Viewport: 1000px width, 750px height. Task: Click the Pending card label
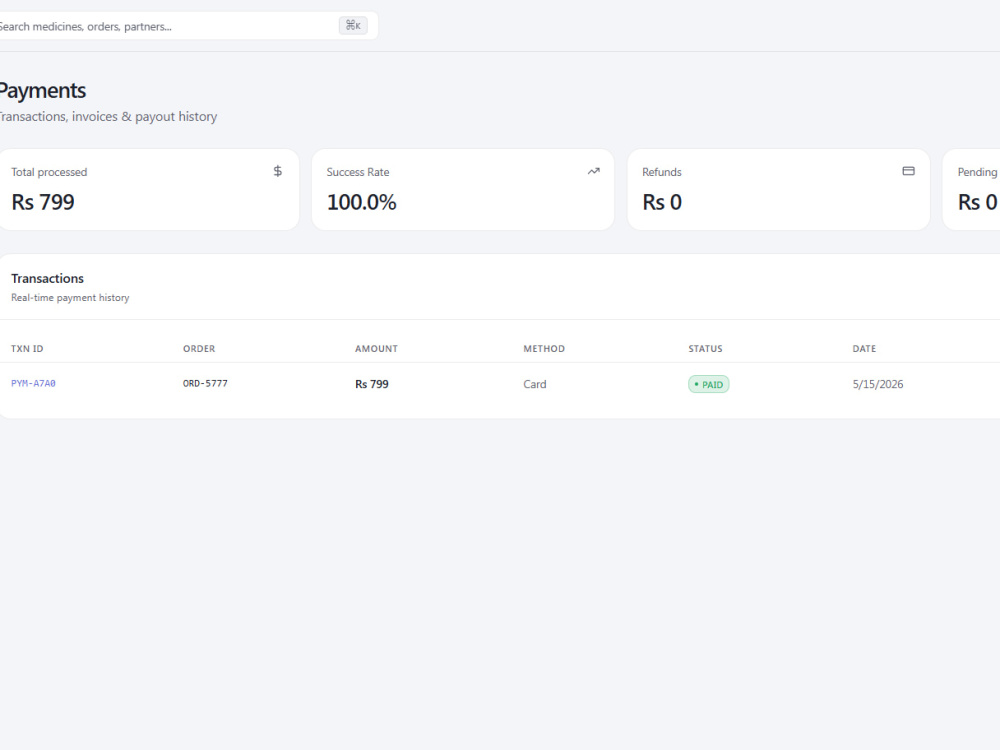point(977,172)
